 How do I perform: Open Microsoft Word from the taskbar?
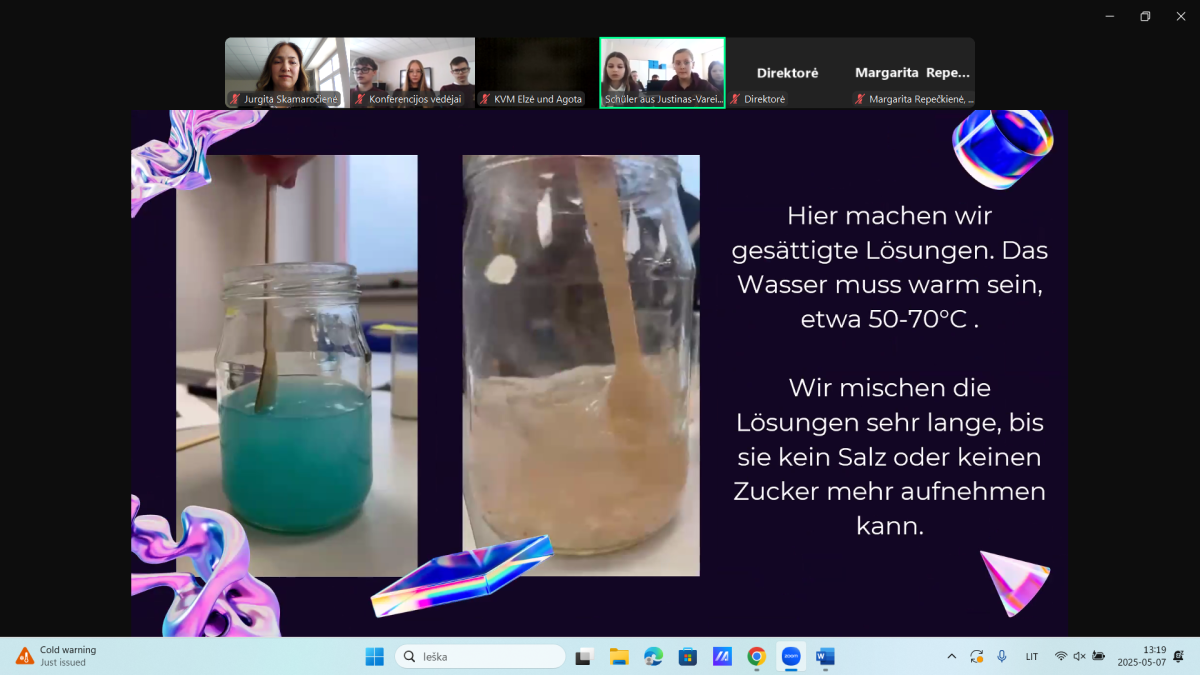(825, 657)
